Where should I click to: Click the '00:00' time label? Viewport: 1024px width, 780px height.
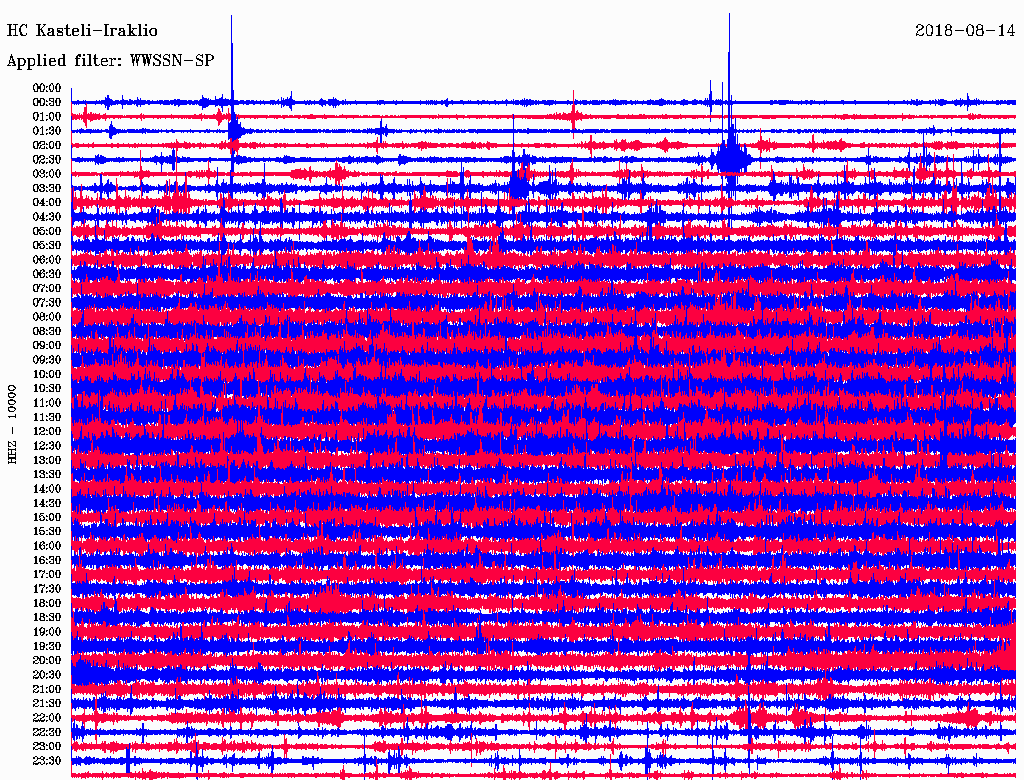tap(47, 88)
